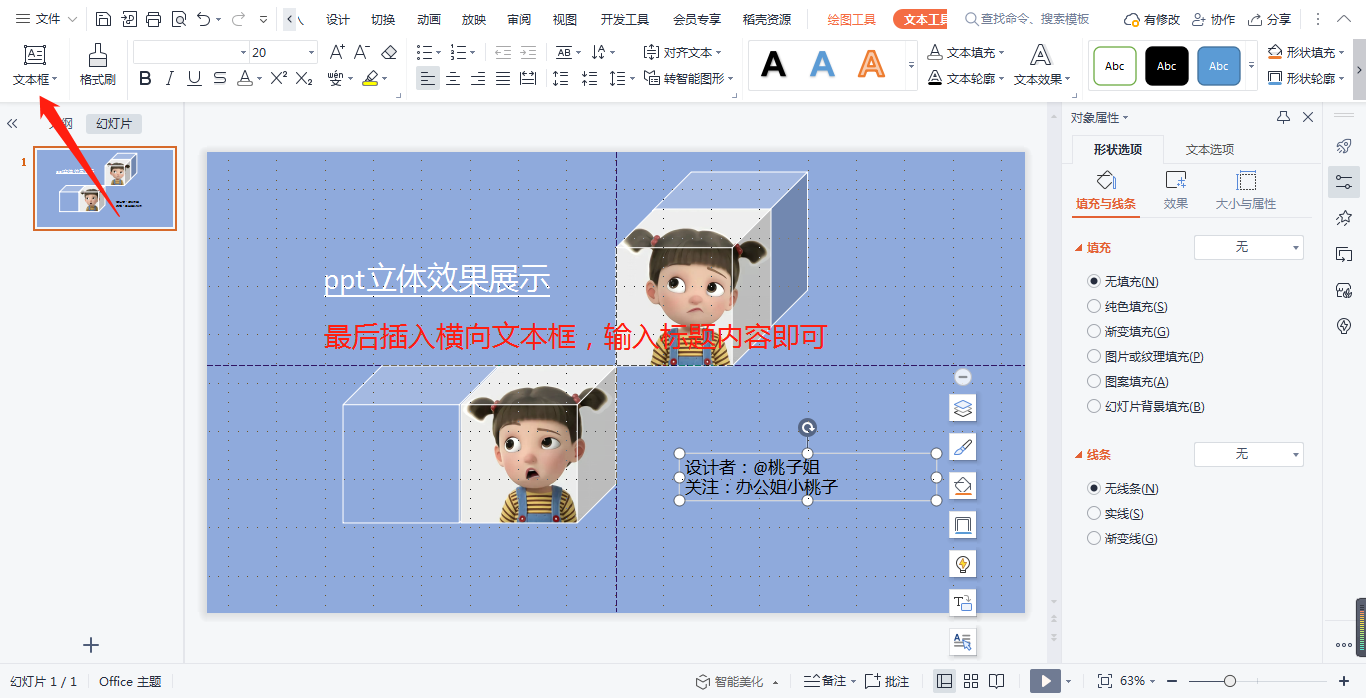Adjust the zoom slider handle

pos(1230,681)
